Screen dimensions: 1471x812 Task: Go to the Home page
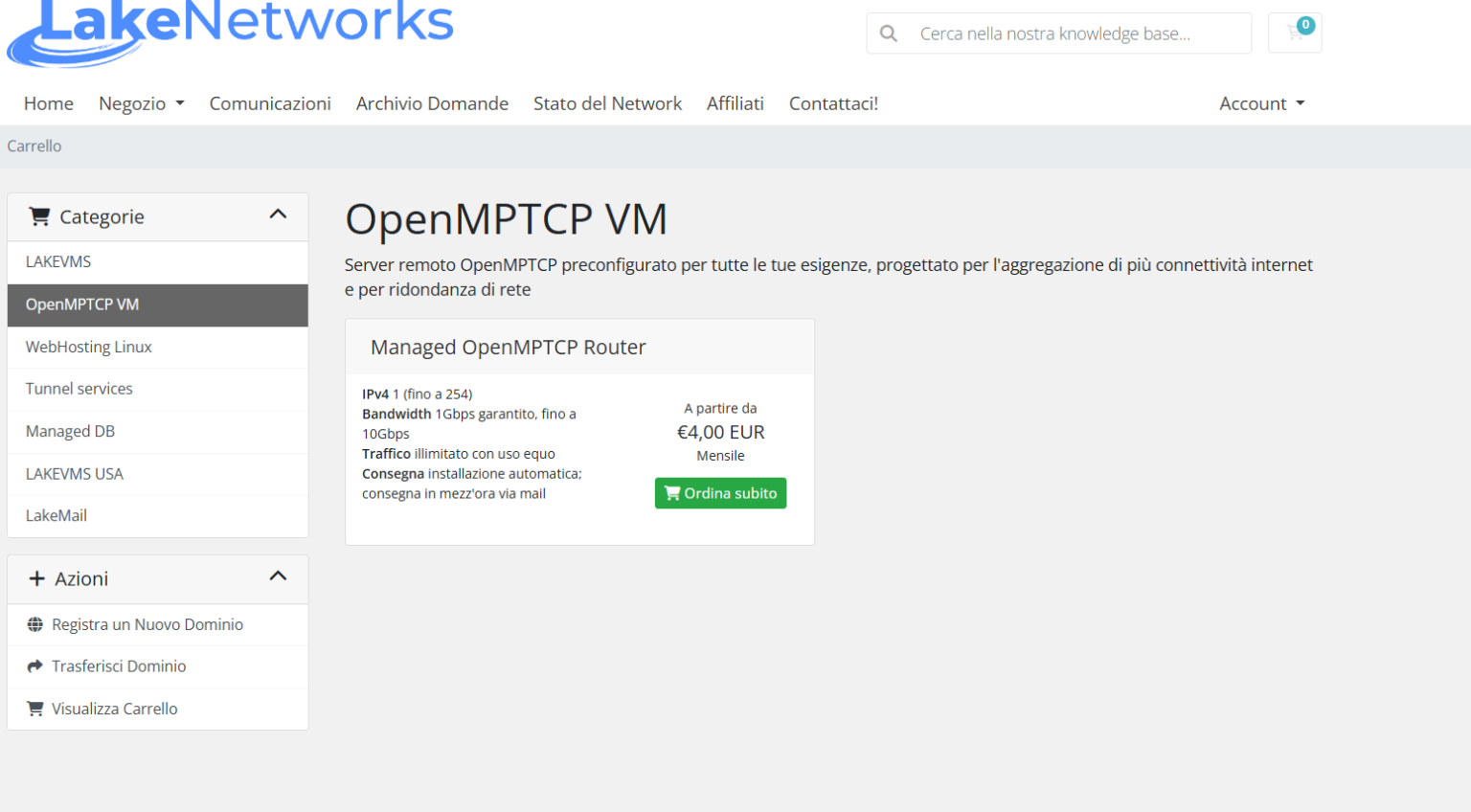click(49, 103)
